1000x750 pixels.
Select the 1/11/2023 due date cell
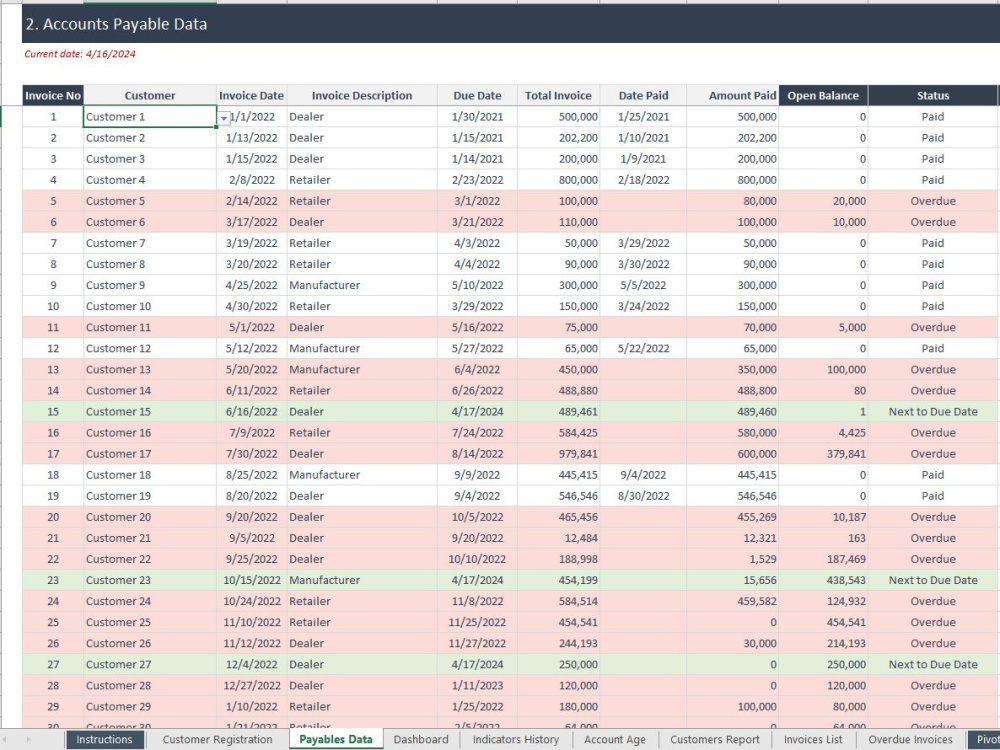point(477,685)
